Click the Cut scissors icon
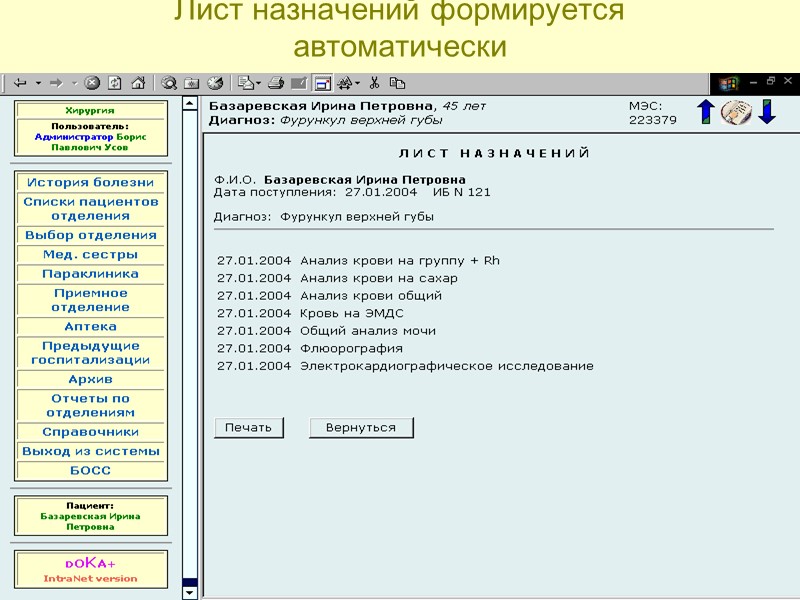This screenshot has width=800, height=600. click(374, 83)
